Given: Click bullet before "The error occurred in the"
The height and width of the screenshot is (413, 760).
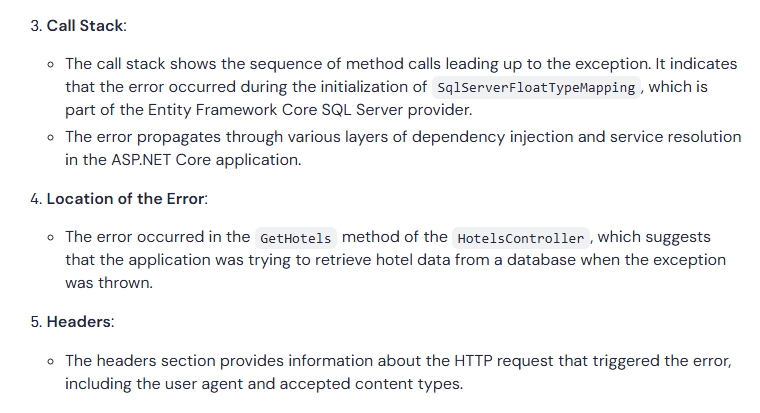Looking at the screenshot, I should (51, 238).
